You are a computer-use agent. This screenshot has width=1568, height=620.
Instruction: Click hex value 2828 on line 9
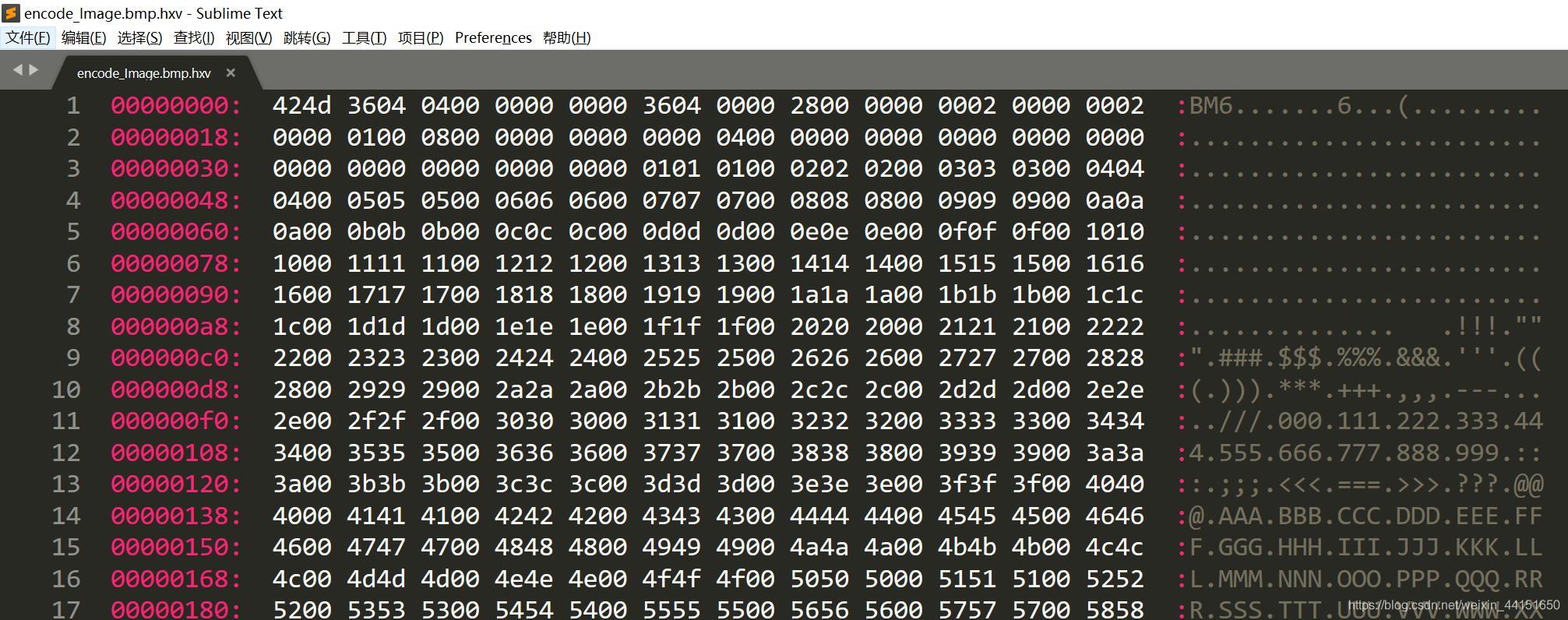point(1115,358)
